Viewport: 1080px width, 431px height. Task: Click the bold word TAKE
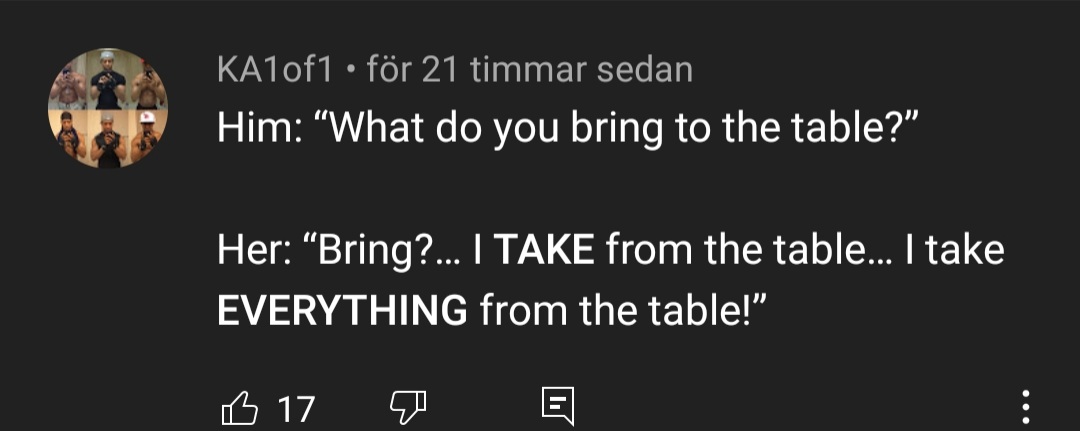tap(544, 250)
